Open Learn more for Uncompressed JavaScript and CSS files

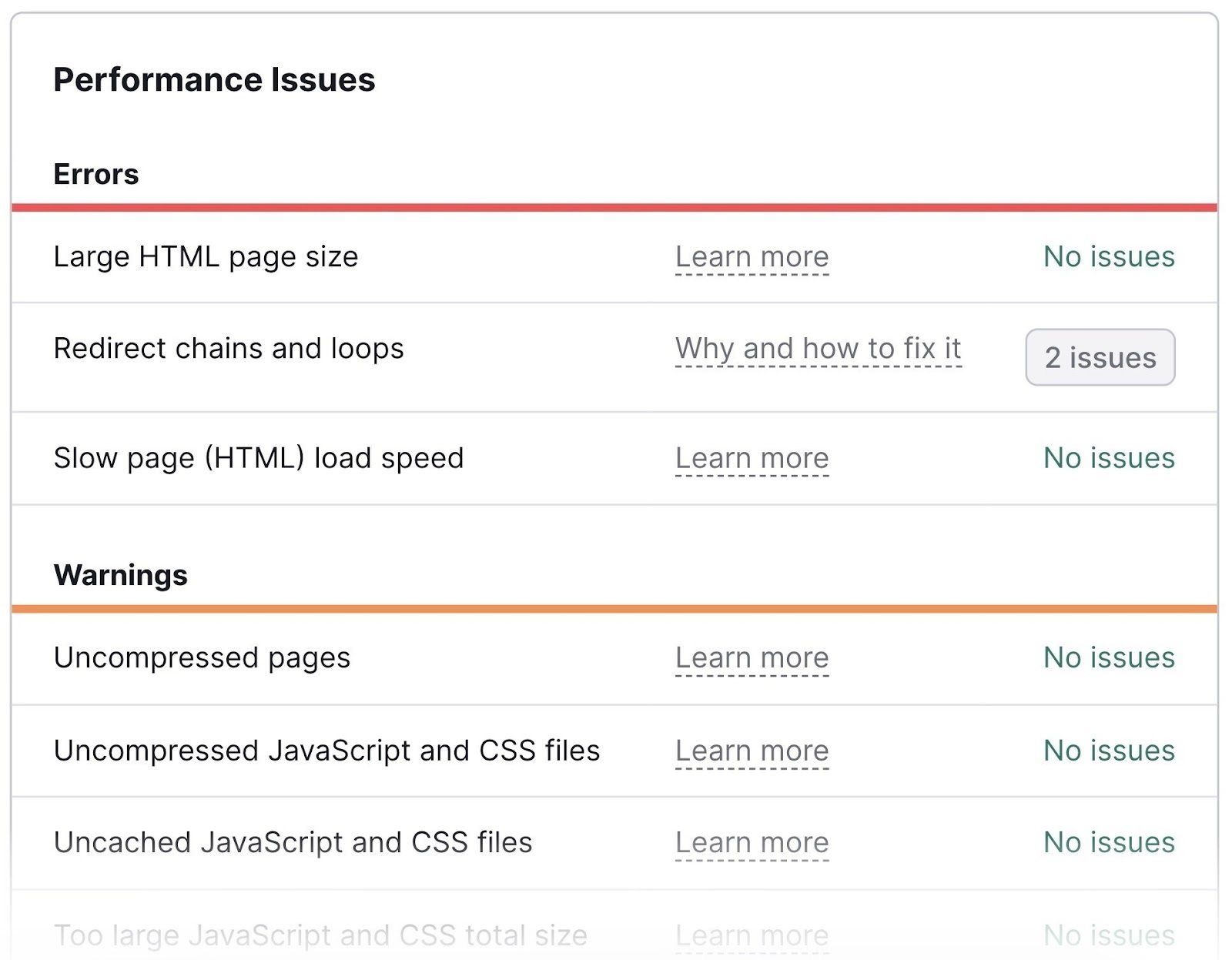click(752, 751)
